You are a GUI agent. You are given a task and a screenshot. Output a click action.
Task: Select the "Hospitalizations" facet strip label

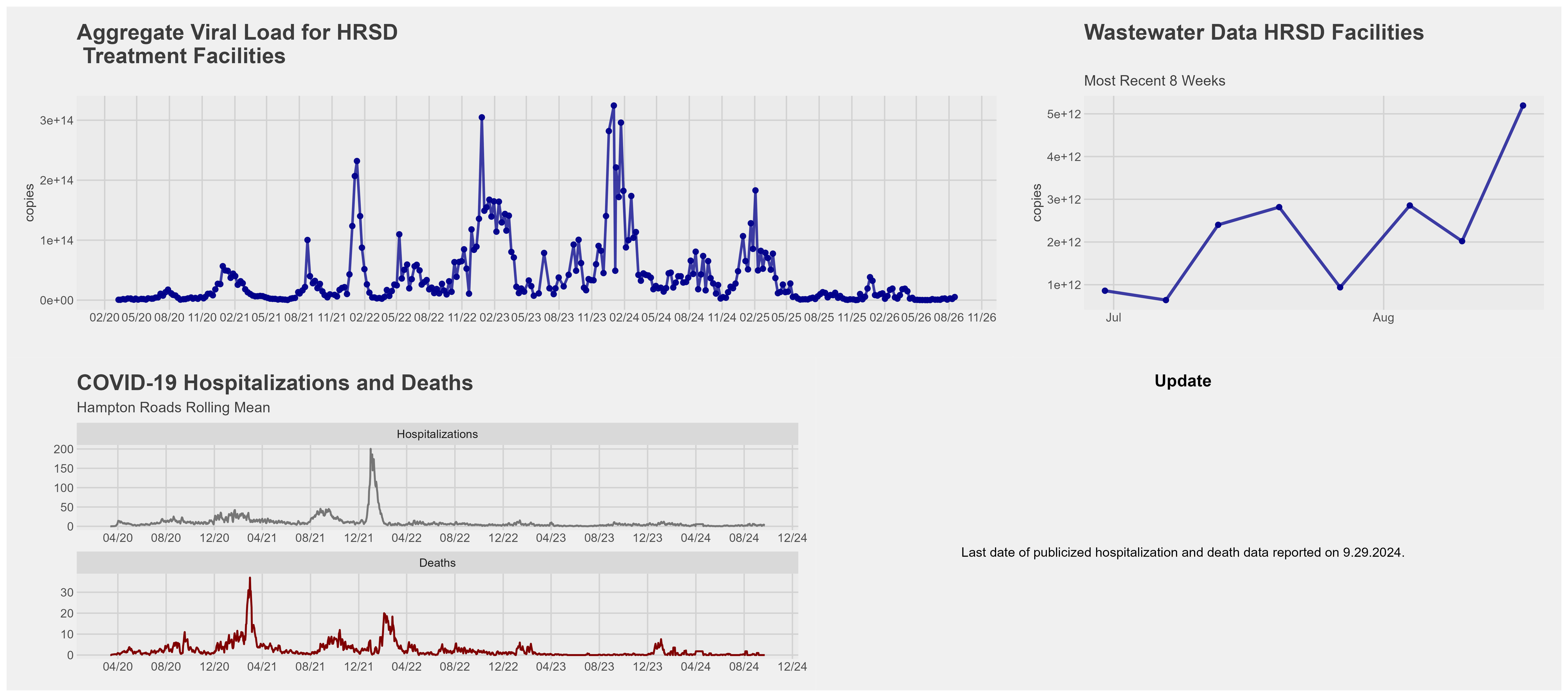437,434
